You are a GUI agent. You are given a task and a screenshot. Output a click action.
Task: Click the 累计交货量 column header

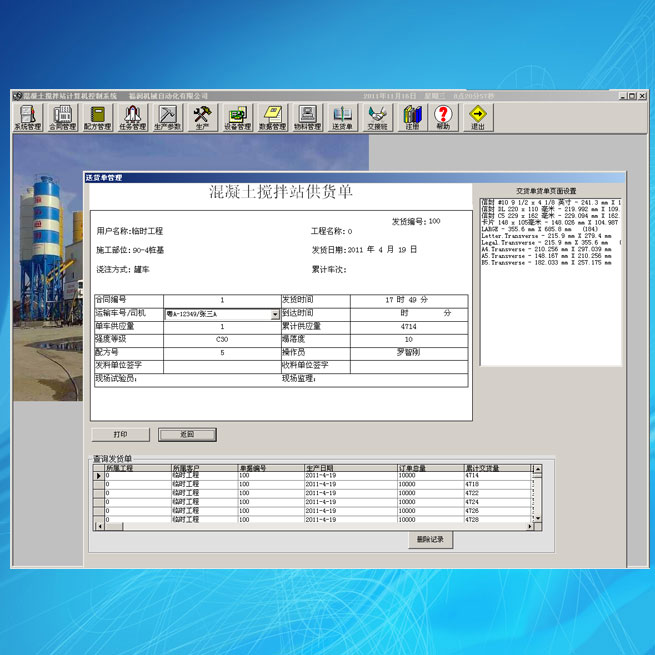tap(498, 468)
